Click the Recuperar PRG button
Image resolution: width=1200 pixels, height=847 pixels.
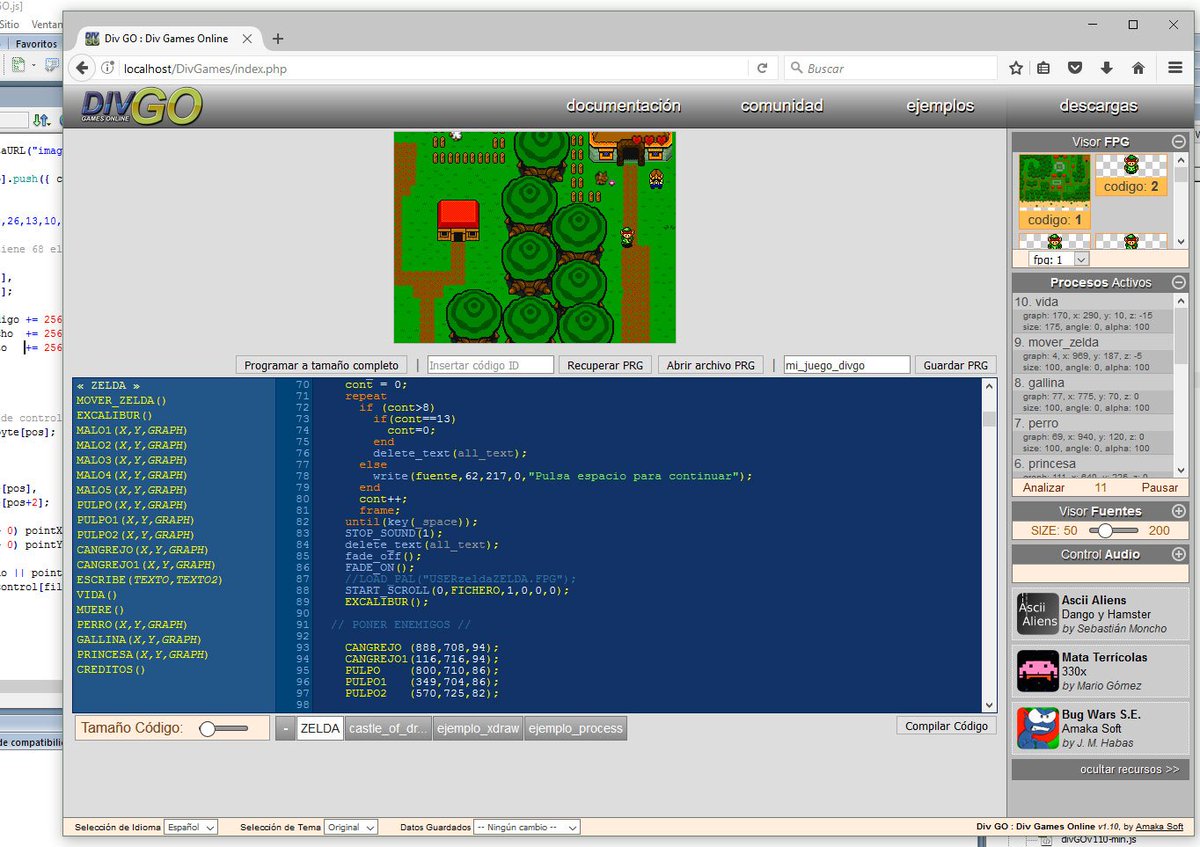point(604,365)
